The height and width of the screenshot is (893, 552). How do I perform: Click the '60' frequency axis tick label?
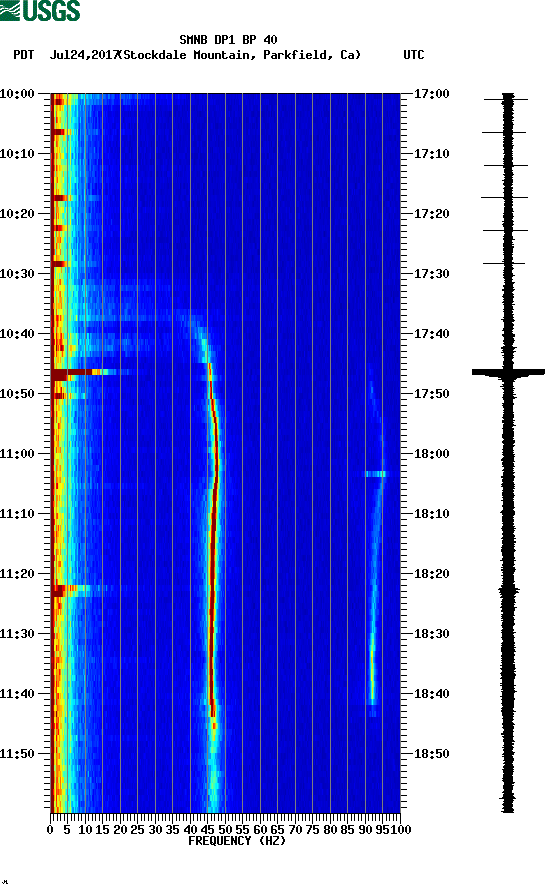pos(260,830)
